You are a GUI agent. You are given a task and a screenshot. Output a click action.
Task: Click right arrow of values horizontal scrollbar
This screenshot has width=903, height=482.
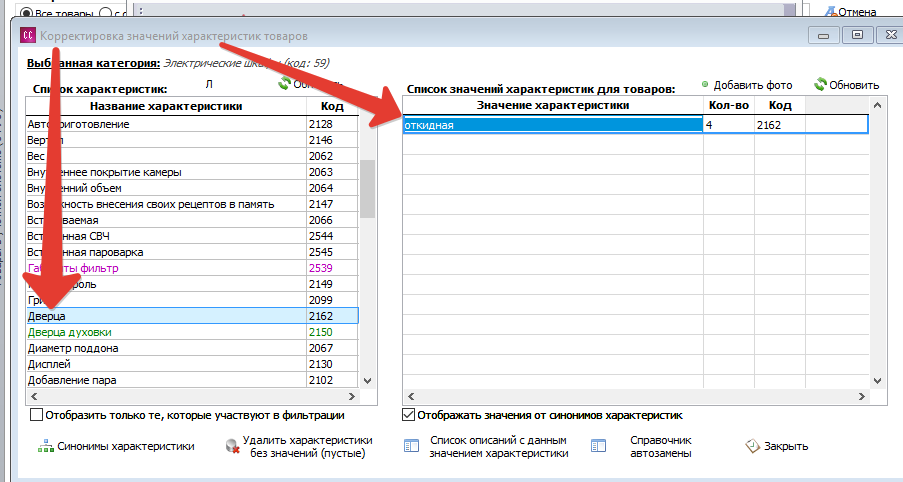pos(862,396)
